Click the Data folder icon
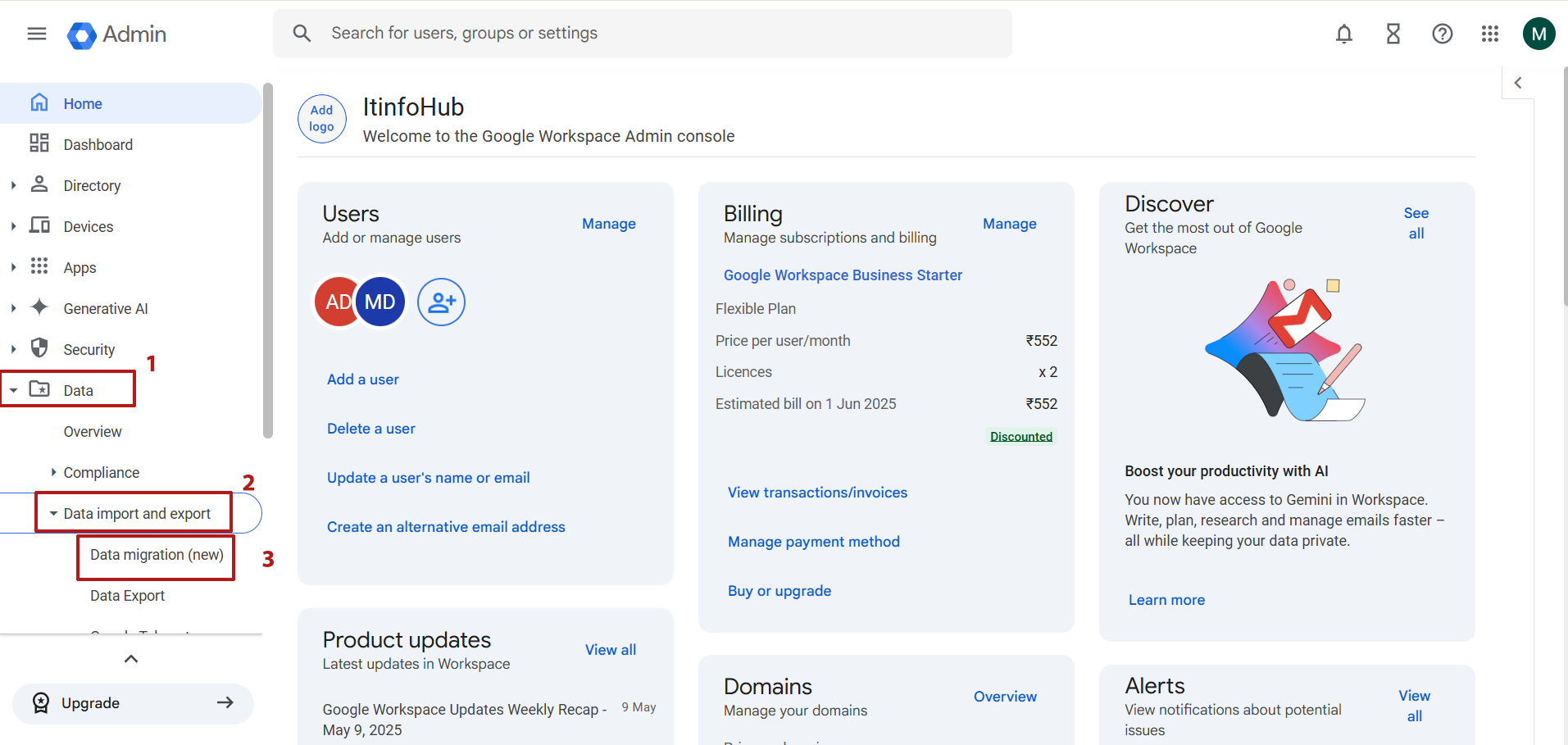 click(x=39, y=389)
